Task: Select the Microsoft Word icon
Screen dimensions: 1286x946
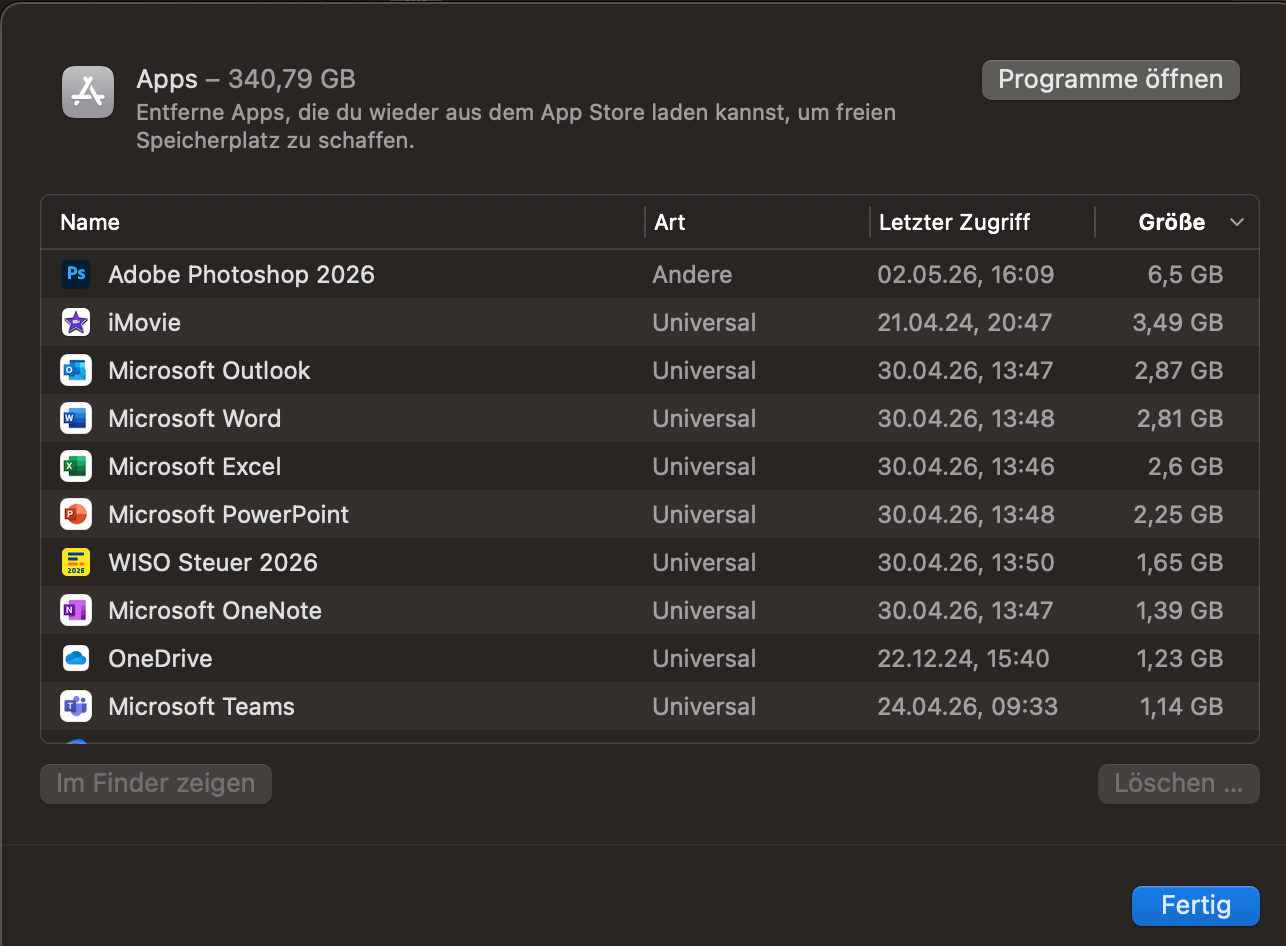Action: pos(76,418)
